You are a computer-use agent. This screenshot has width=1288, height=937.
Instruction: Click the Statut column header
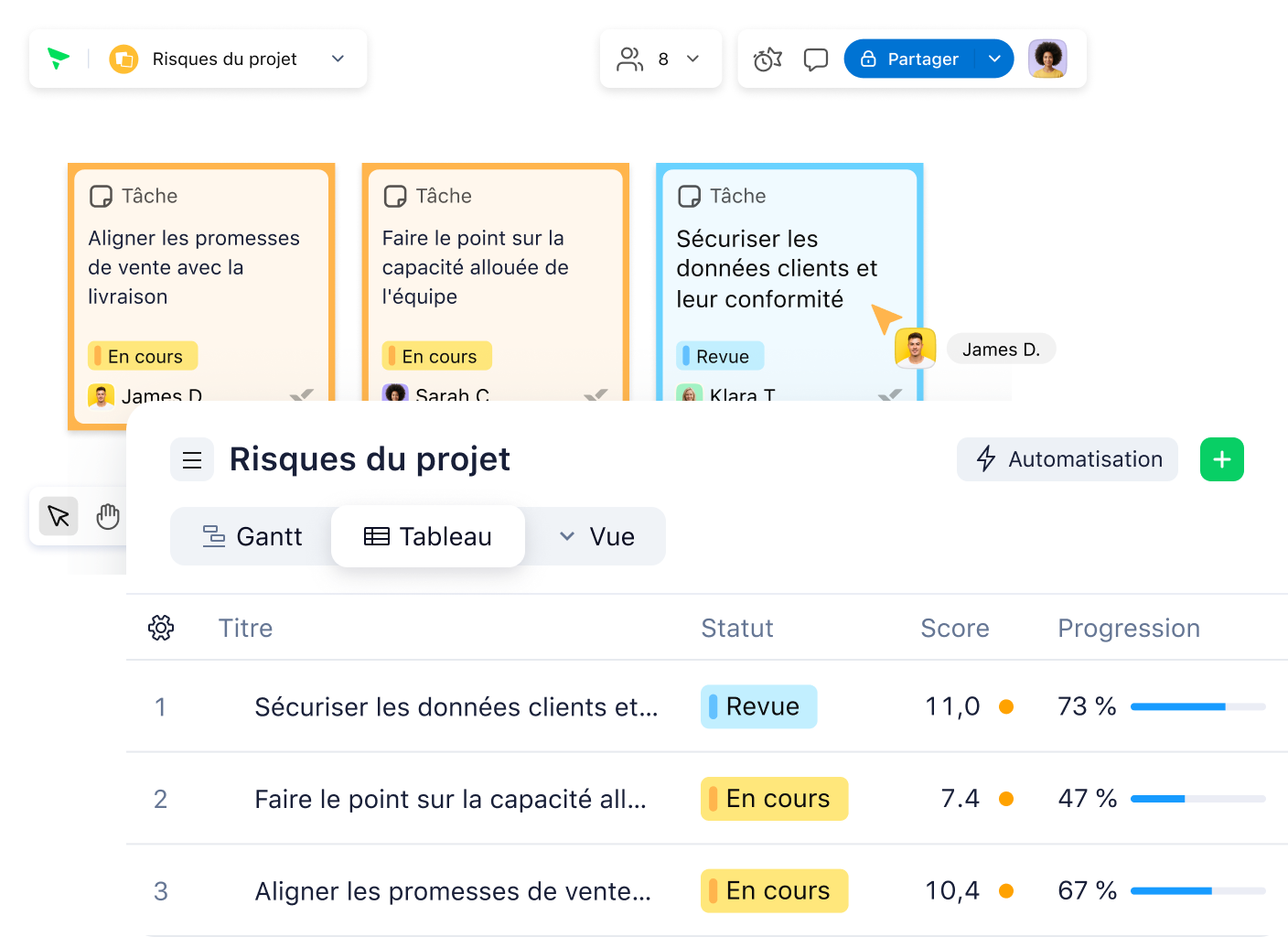[x=737, y=628]
